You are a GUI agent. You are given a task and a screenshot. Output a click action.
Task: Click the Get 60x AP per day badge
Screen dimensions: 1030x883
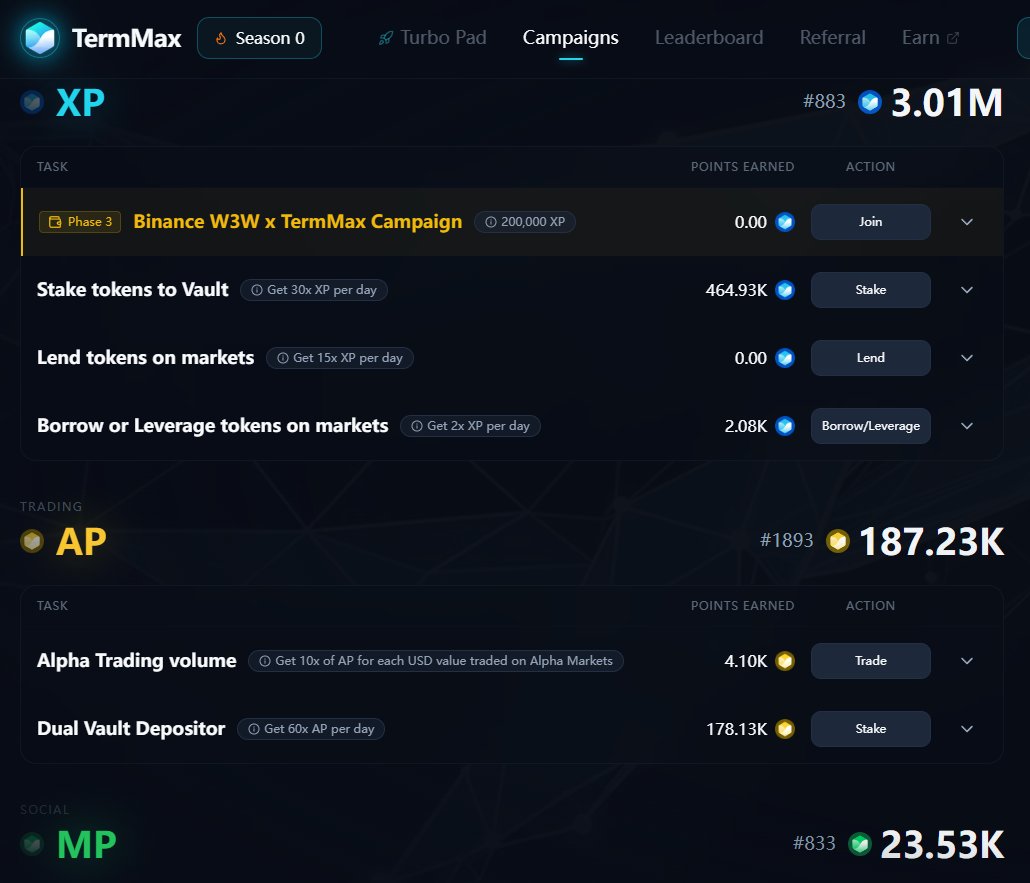point(311,729)
